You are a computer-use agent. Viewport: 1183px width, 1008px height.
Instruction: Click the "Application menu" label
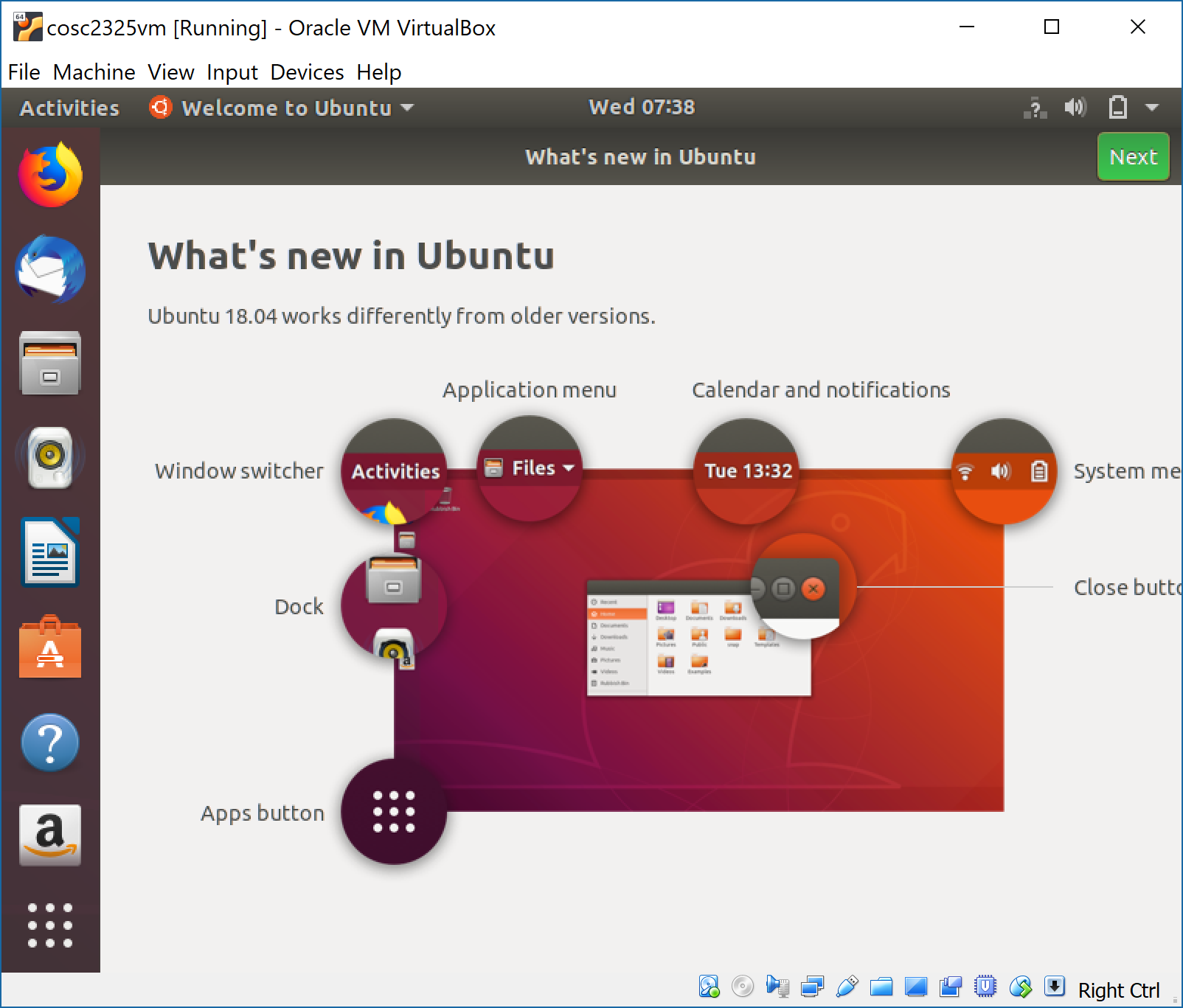(x=530, y=390)
